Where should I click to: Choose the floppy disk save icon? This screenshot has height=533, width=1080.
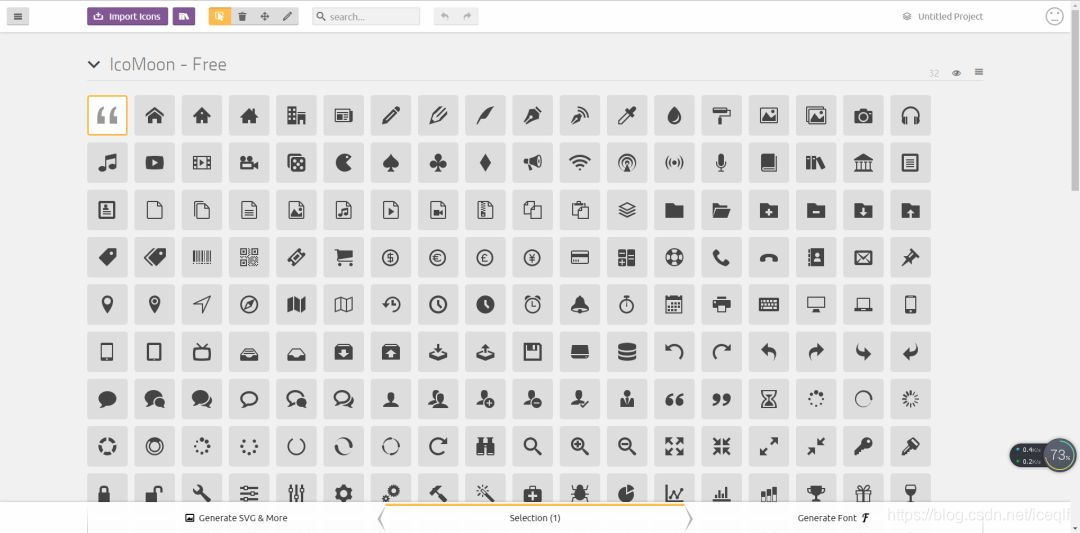pos(532,352)
